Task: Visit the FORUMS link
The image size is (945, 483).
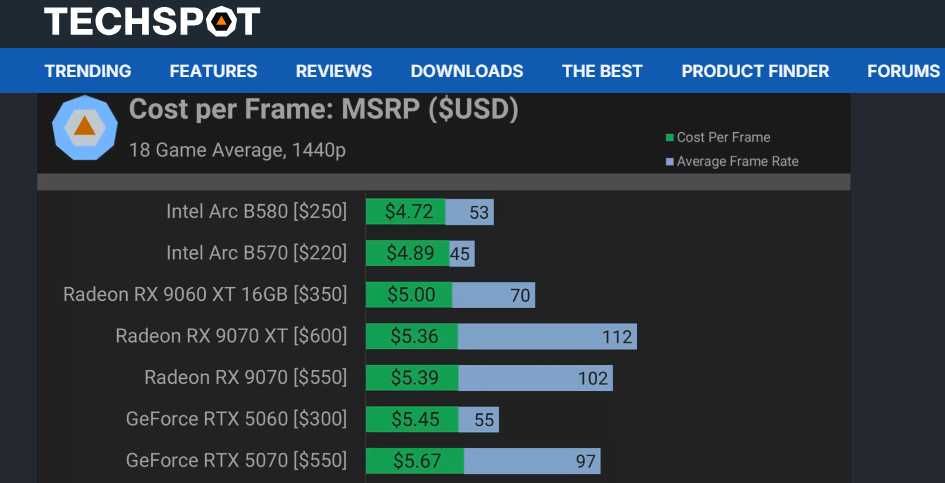Action: (x=903, y=71)
